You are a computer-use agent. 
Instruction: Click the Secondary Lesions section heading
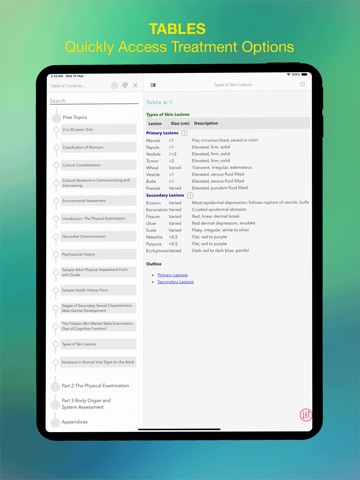pyautogui.click(x=165, y=195)
